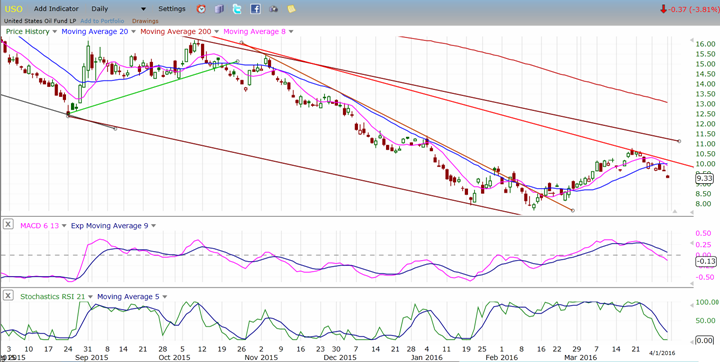Viewport: 720px width, 362px height.
Task: Expand Moving Average 8 options arrow
Action: point(291,32)
